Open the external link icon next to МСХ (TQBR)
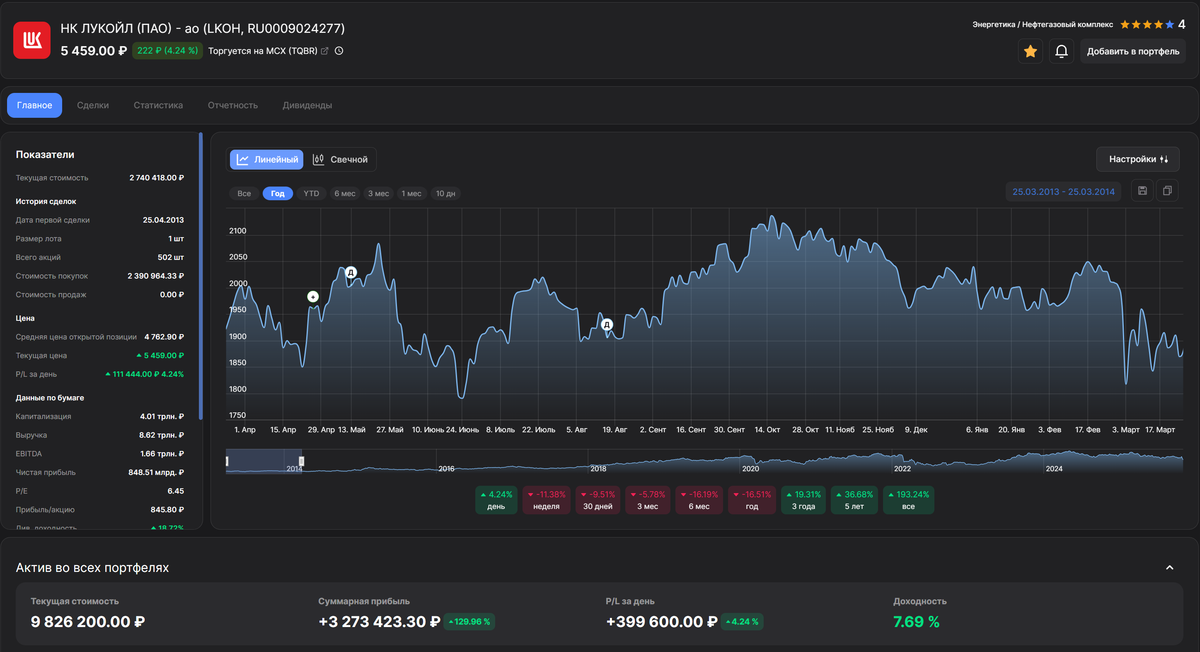The width and height of the screenshot is (1200, 652). 324,51
